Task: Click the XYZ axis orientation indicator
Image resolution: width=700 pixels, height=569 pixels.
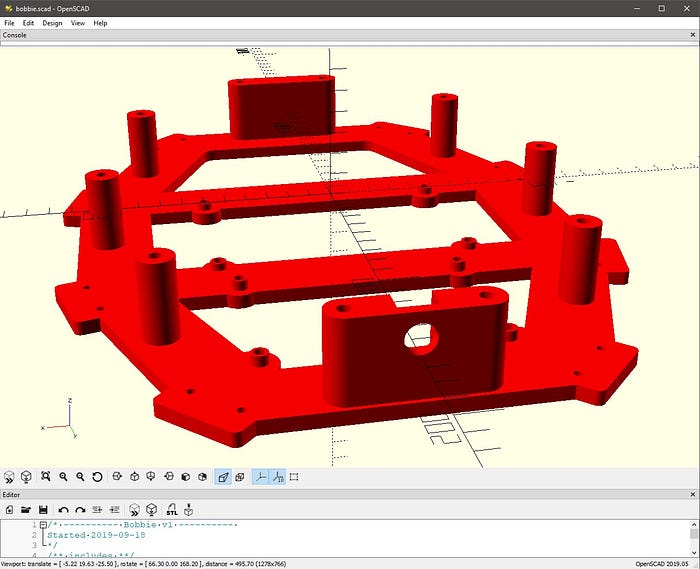Action: pos(59,419)
